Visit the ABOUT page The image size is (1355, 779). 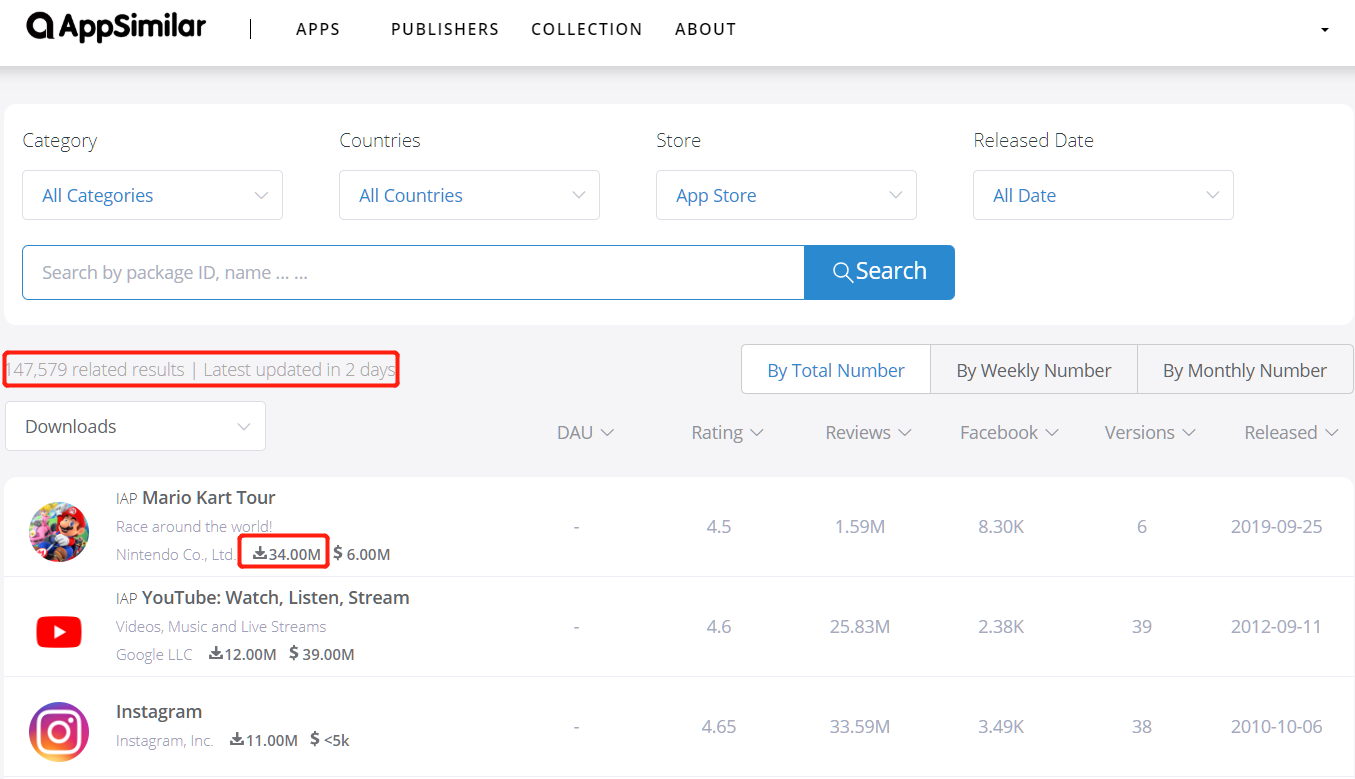[706, 29]
